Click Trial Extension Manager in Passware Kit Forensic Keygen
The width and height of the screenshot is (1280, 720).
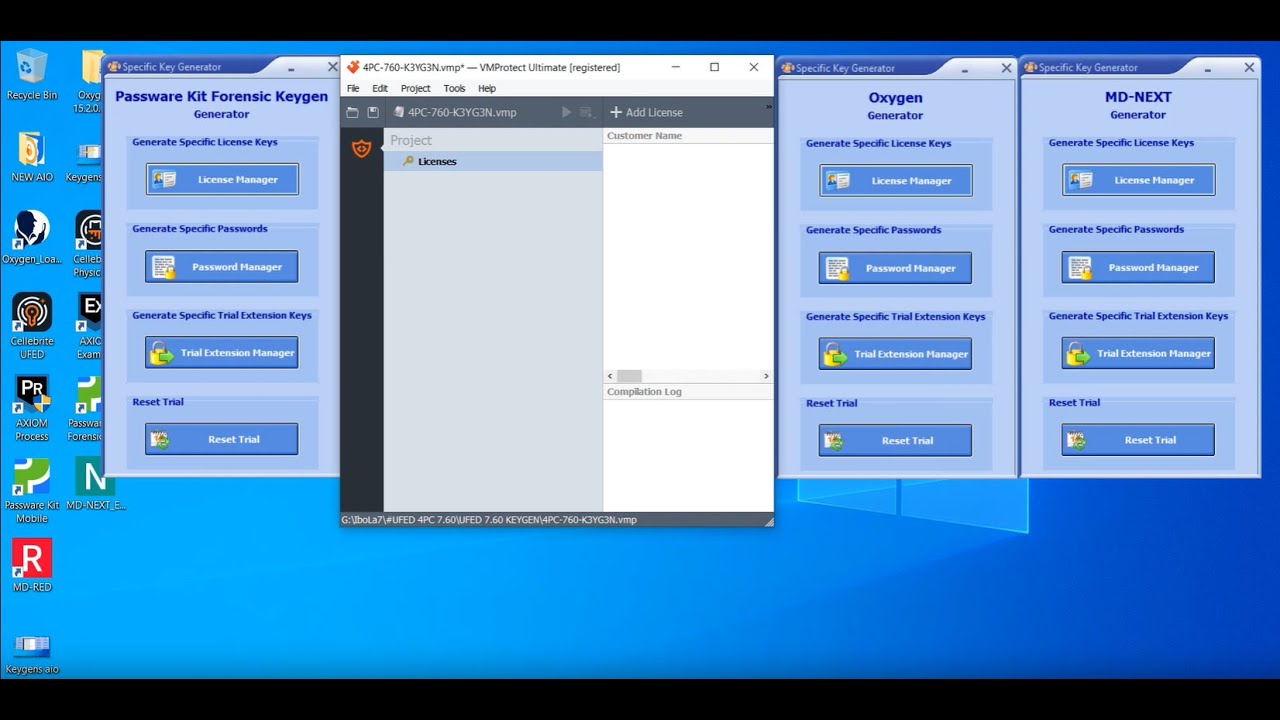[x=222, y=353]
